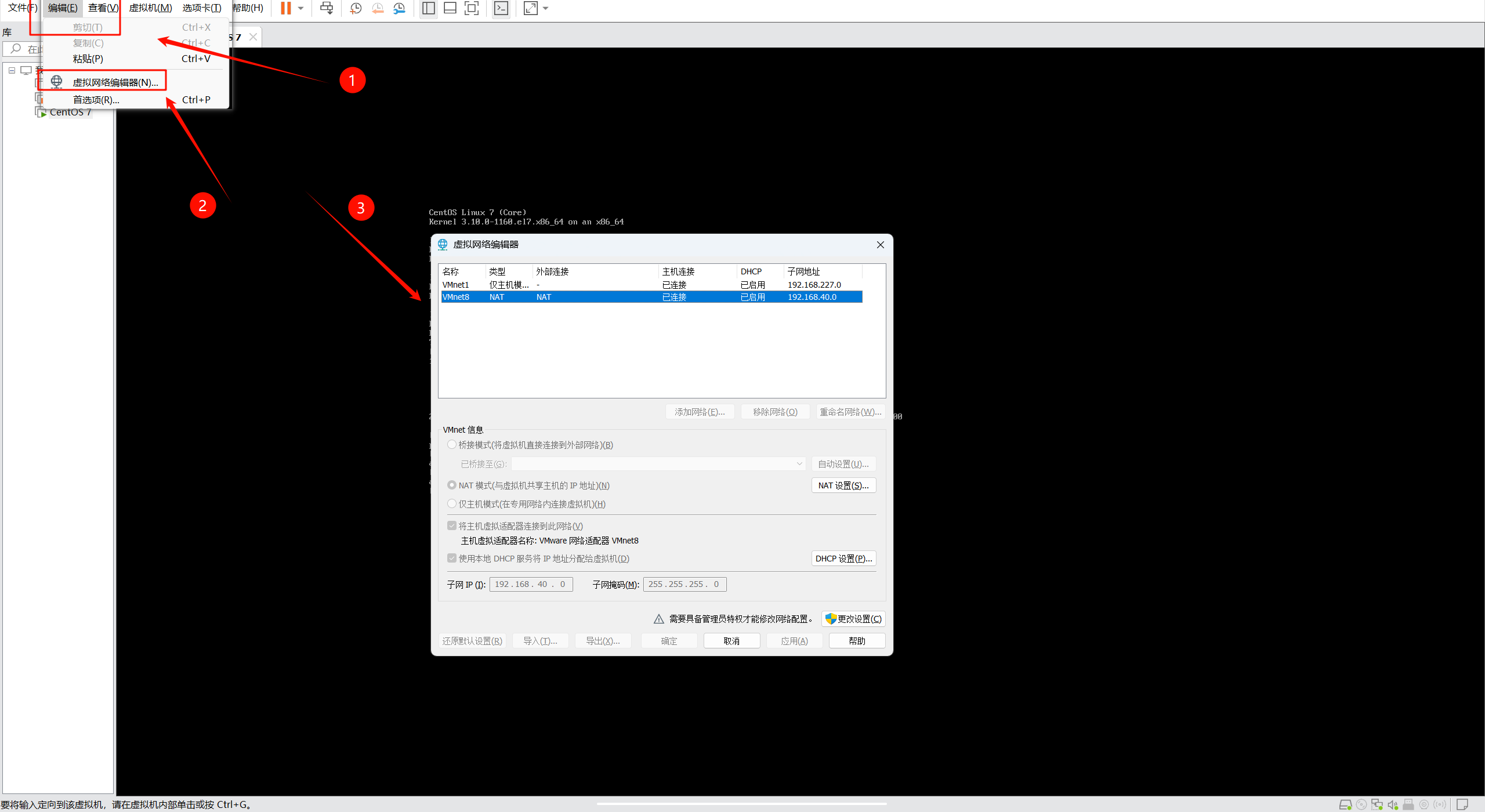Open the 虚拟机(M) menu
This screenshot has width=1485, height=812.
click(150, 8)
